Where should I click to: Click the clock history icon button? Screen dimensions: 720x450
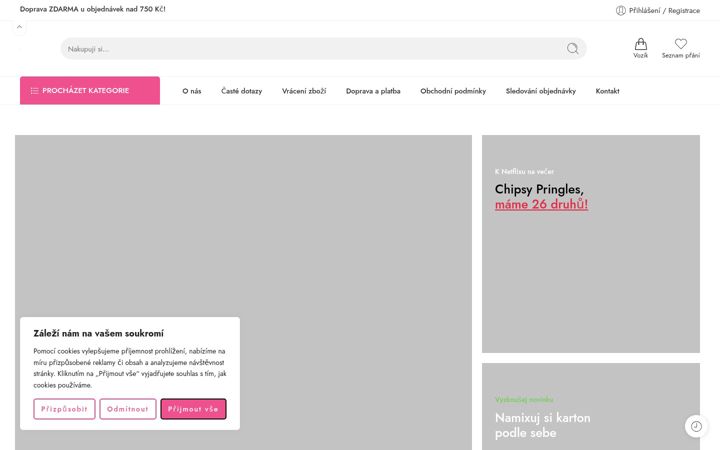pyautogui.click(x=696, y=426)
